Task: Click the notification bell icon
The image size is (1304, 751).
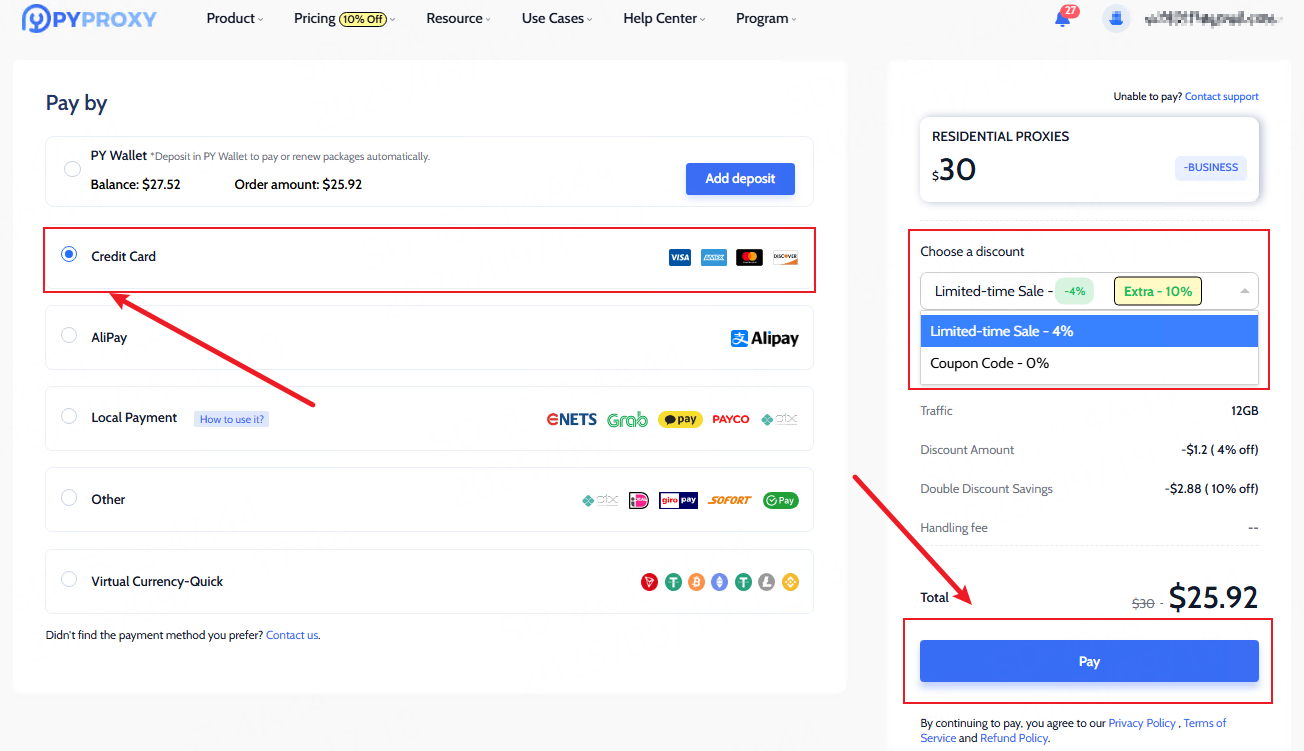Action: click(x=1062, y=19)
